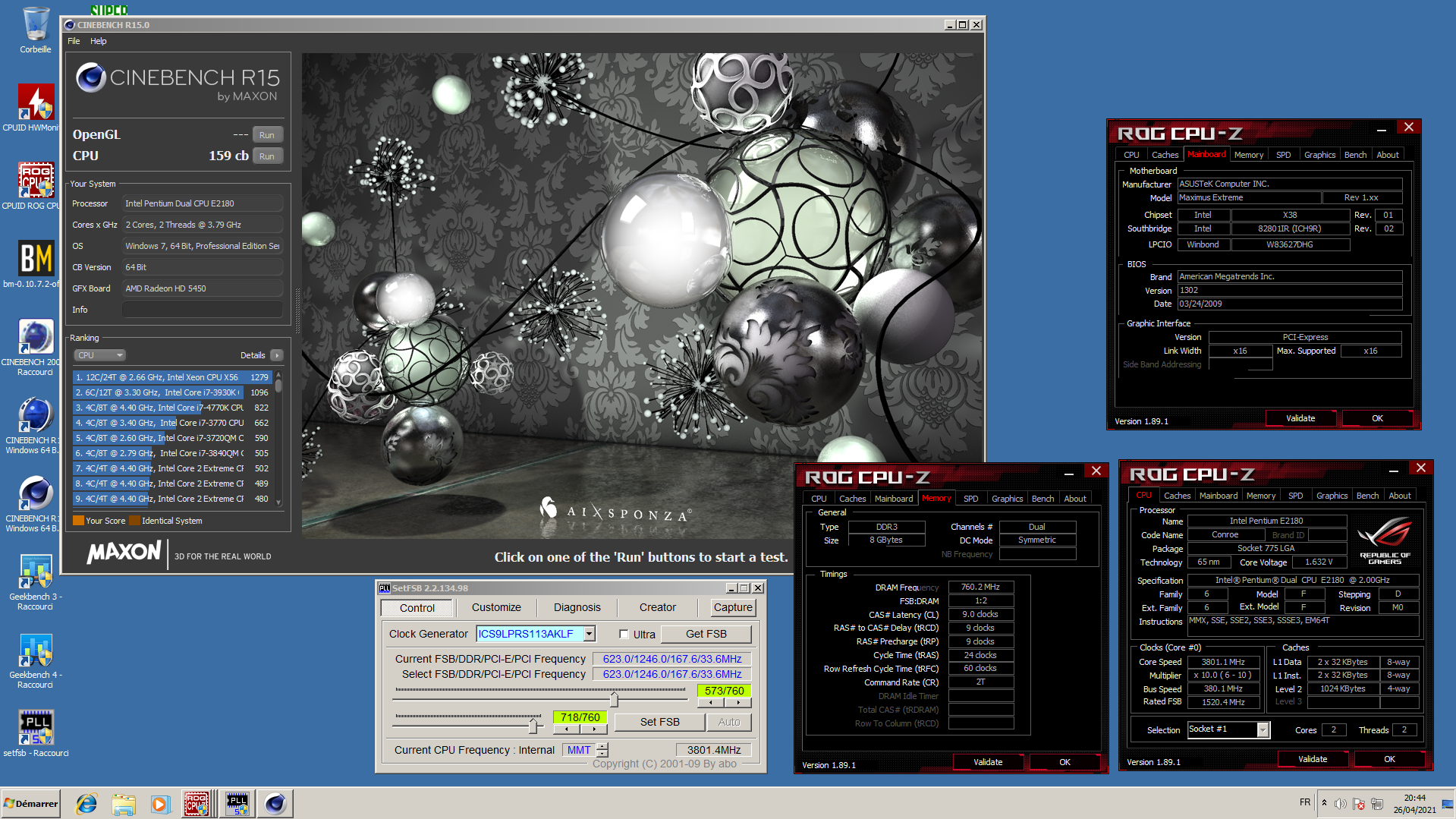Toggle the Ultra checkbox
Screen dimensions: 1456x819
pos(624,635)
